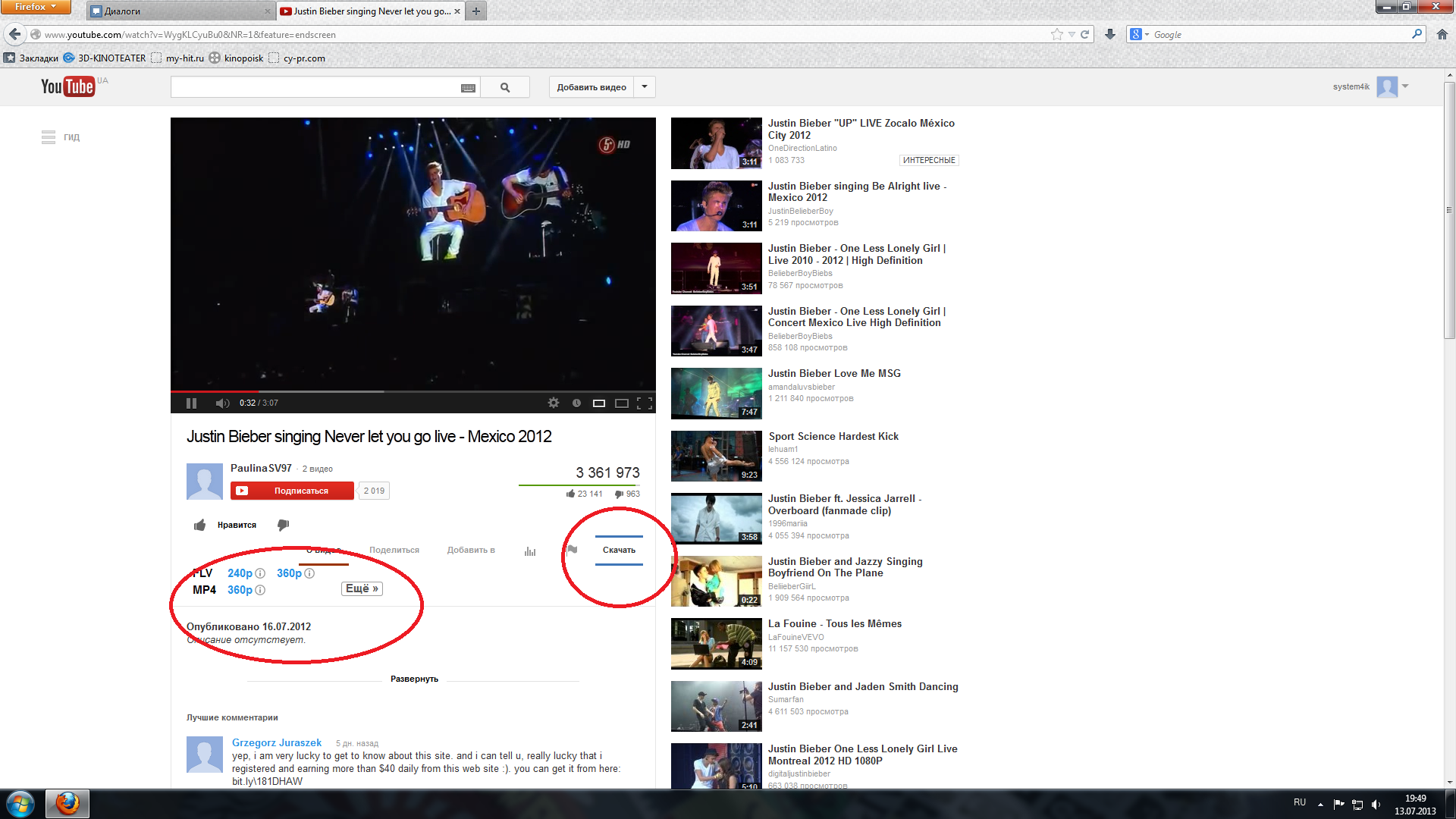Screen dimensions: 1456x819
Task: Open the on-screen keyboard icon in search
Action: (x=468, y=88)
